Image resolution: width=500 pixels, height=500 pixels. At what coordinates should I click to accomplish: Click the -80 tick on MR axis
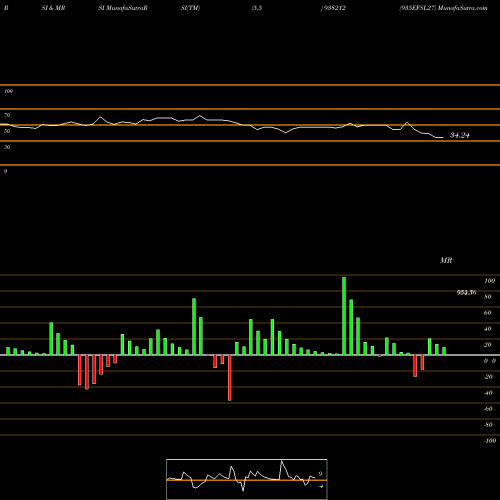(x=488, y=425)
